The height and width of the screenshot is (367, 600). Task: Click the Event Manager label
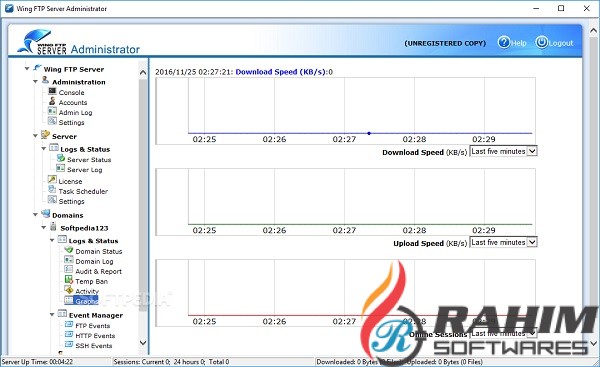pos(96,315)
